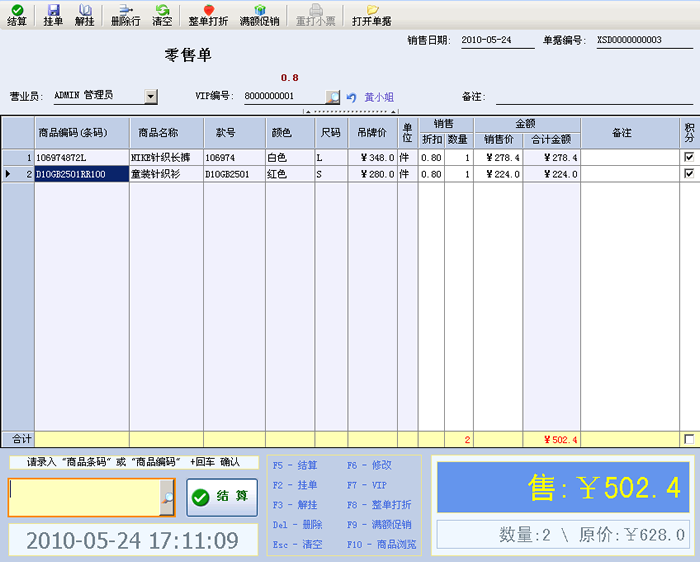Click the 挂单 hold order toolbar icon
The width and height of the screenshot is (700, 562).
pos(53,15)
